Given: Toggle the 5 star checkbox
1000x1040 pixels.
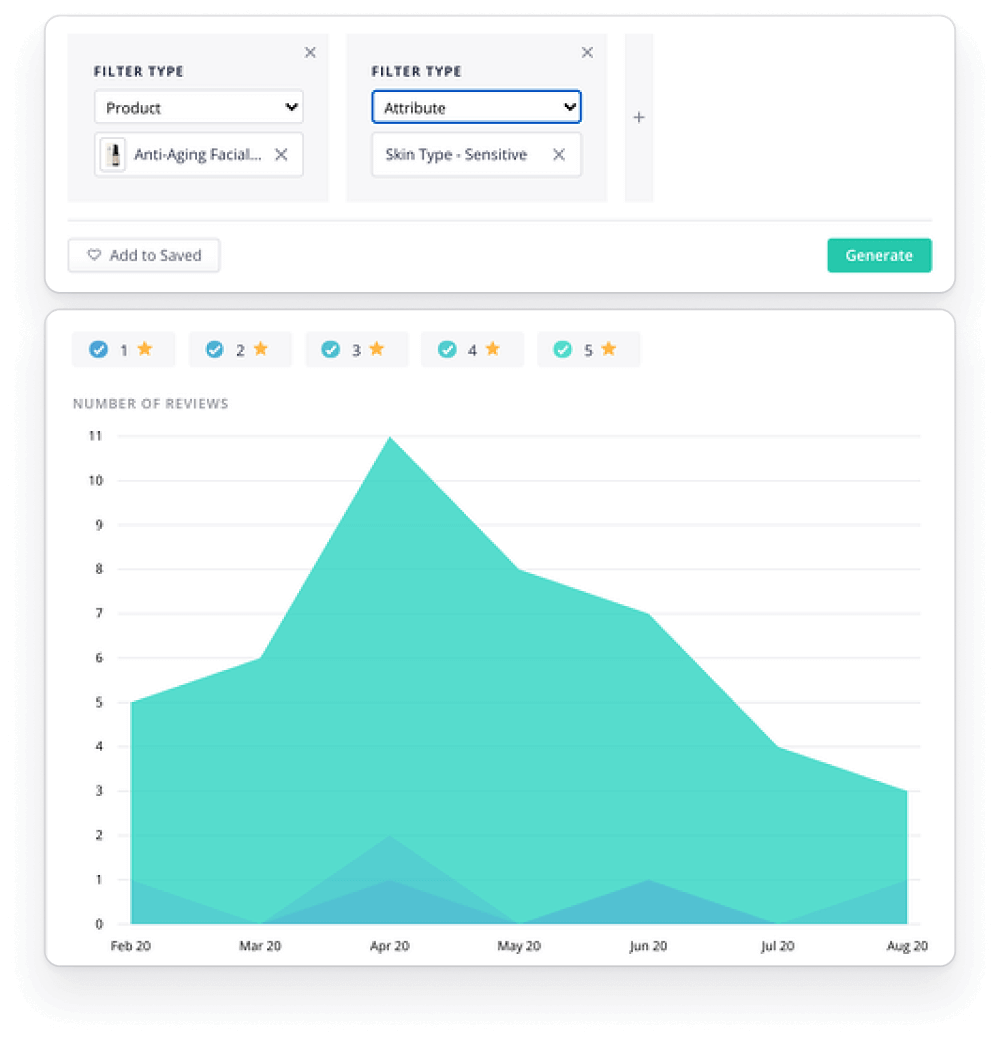Looking at the screenshot, I should point(562,349).
